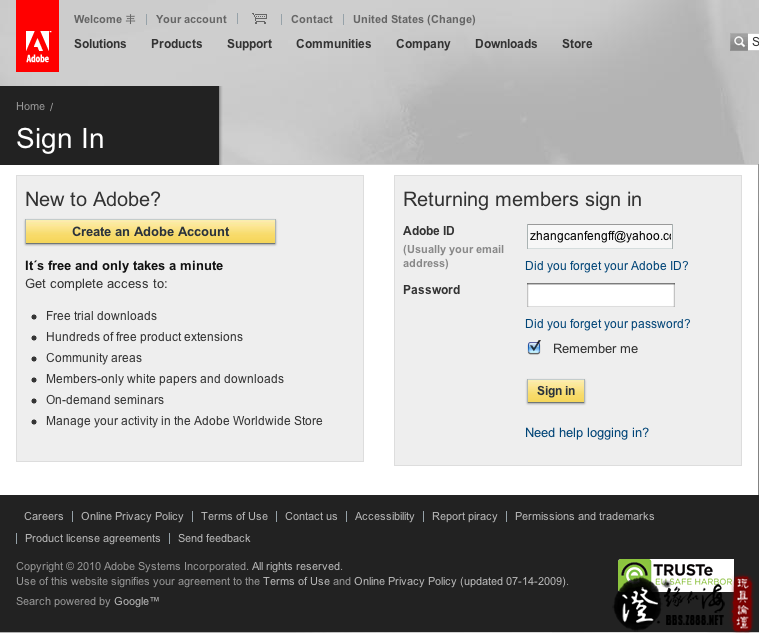Open the Solutions menu
759x633 pixels.
point(100,44)
